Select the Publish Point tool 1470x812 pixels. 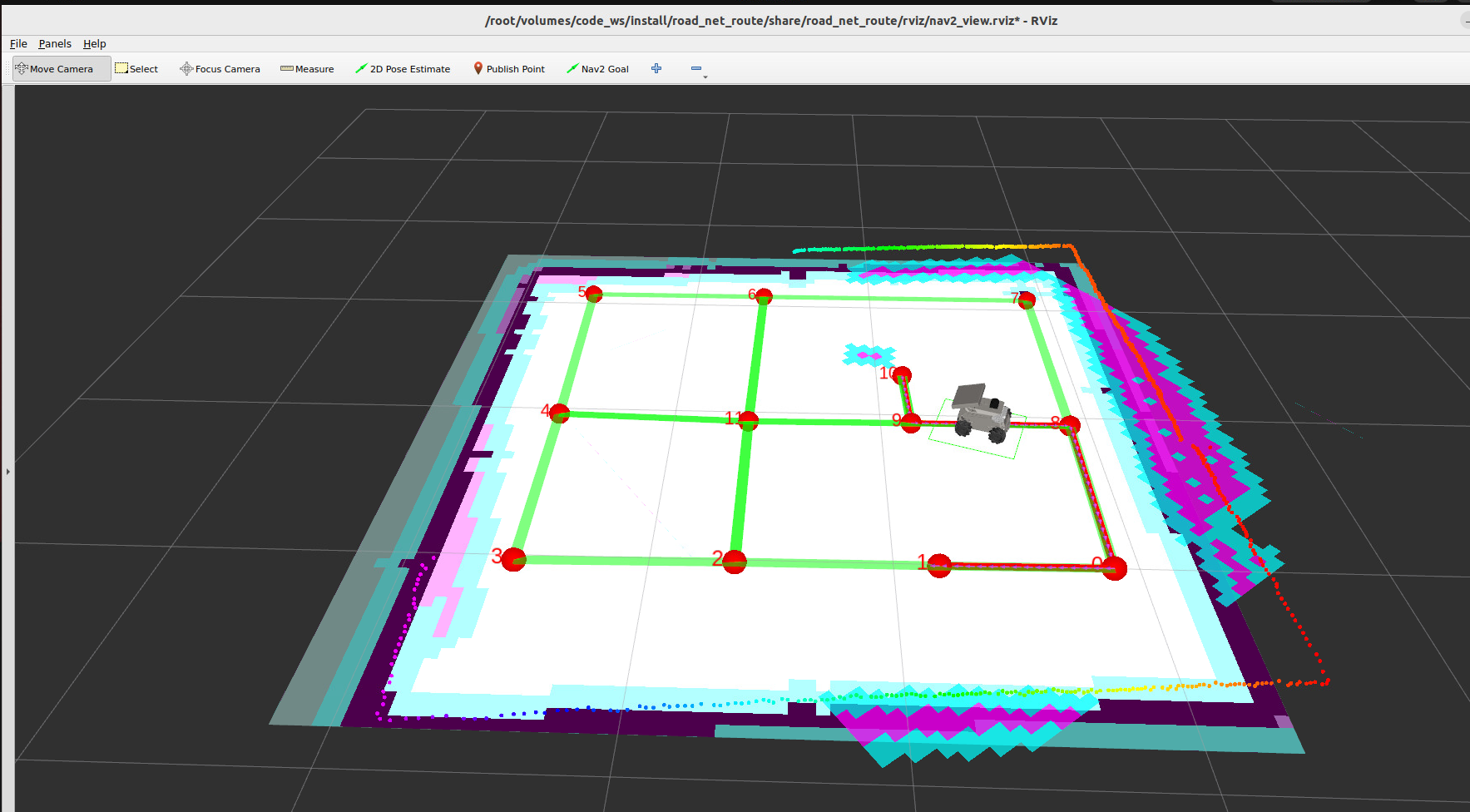(x=508, y=69)
